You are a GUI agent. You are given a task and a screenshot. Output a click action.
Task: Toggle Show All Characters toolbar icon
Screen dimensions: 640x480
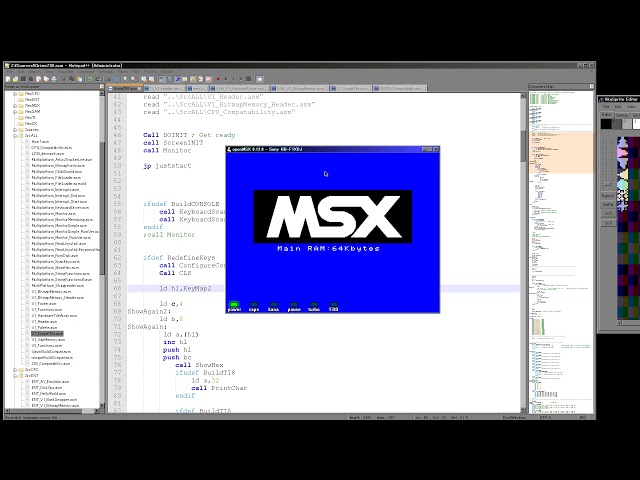169,79
